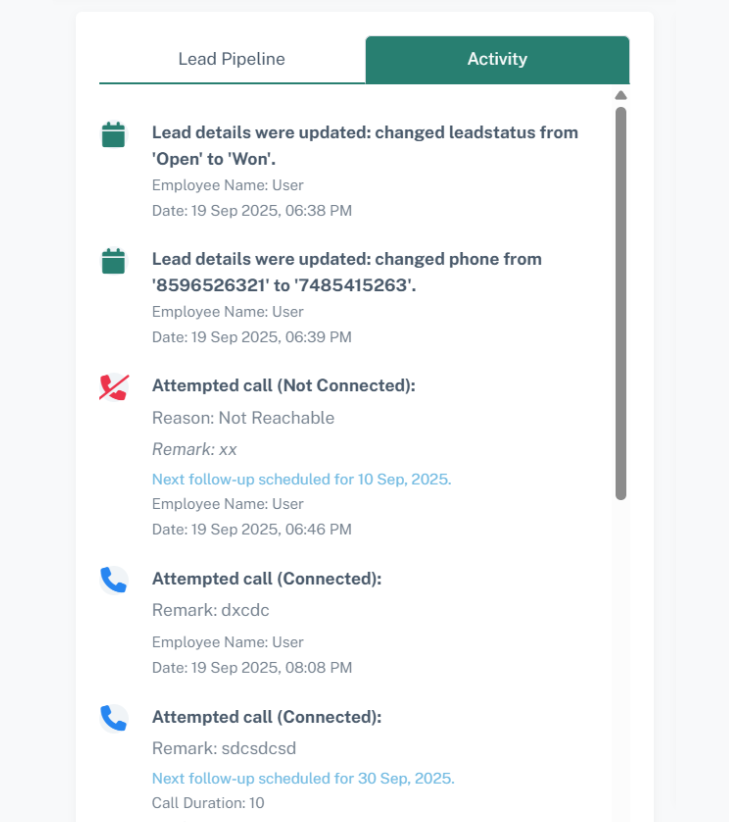Click phone icon next to dxcdc call

[x=113, y=580]
